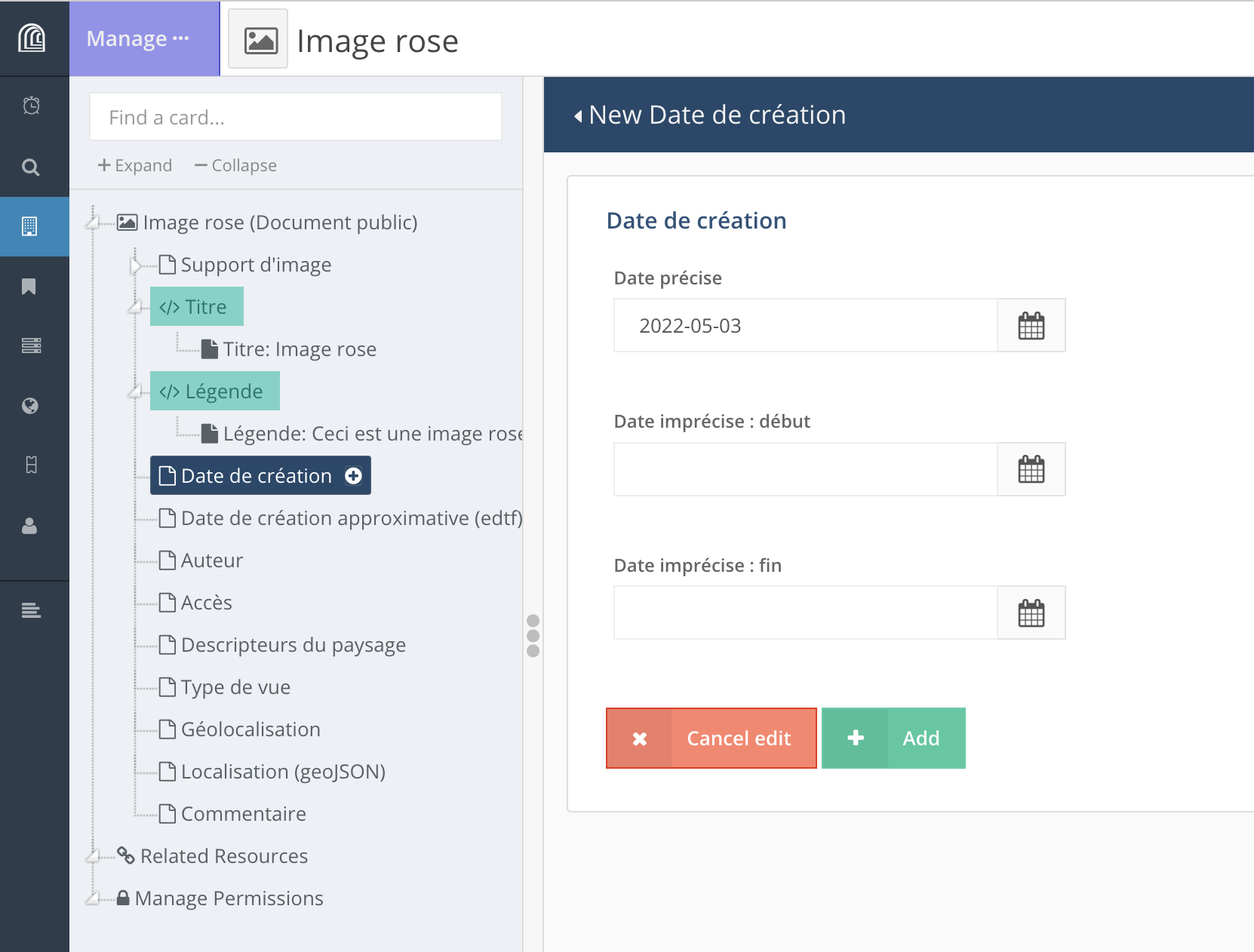Click the Arches logo icon in sidebar
The width and height of the screenshot is (1254, 952).
coord(32,38)
